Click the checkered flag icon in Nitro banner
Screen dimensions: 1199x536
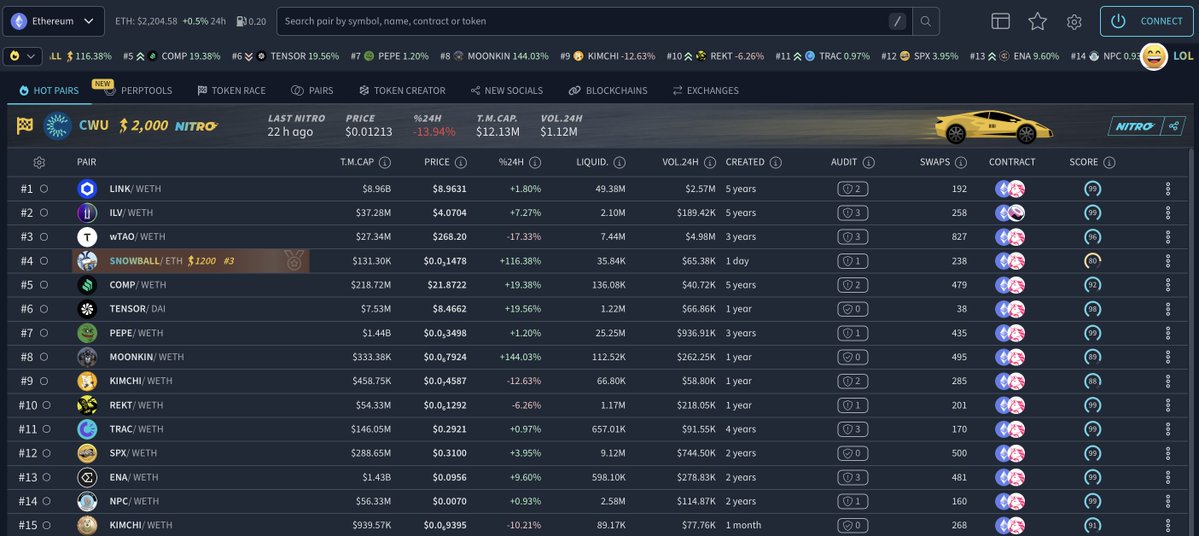(24, 125)
